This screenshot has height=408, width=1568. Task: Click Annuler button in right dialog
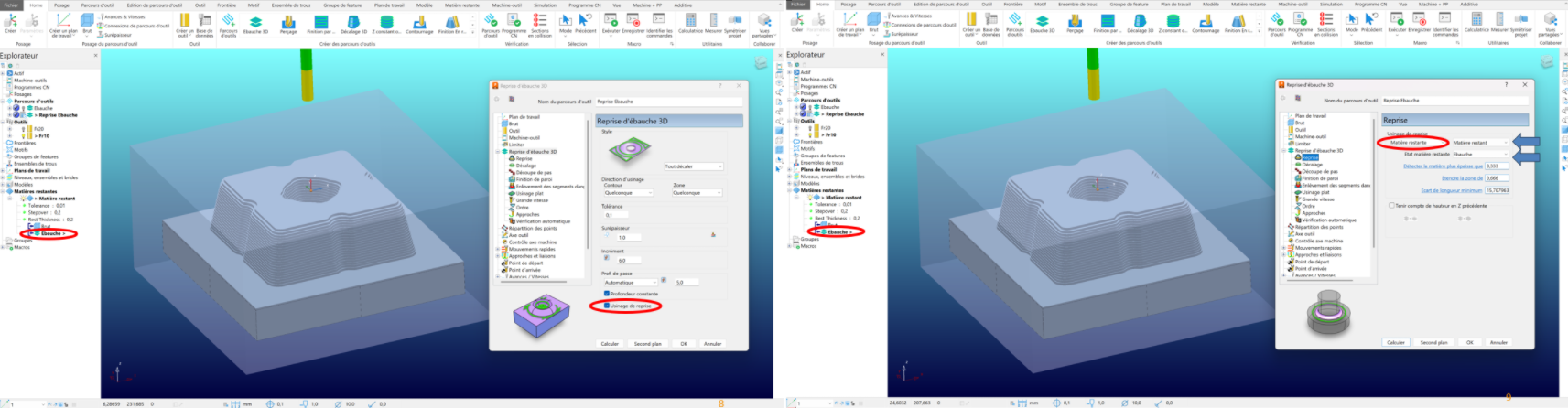tap(1498, 342)
